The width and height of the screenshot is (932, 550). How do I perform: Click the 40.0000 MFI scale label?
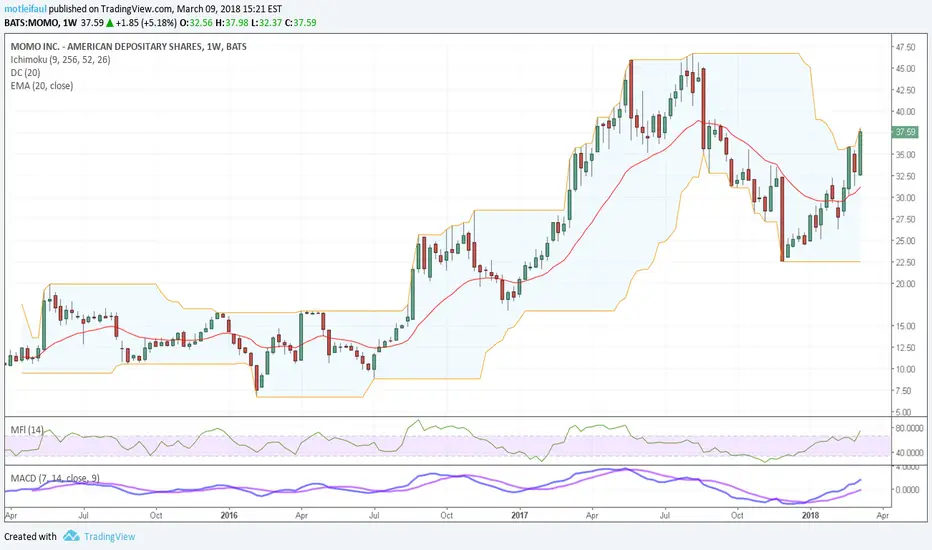(x=909, y=452)
